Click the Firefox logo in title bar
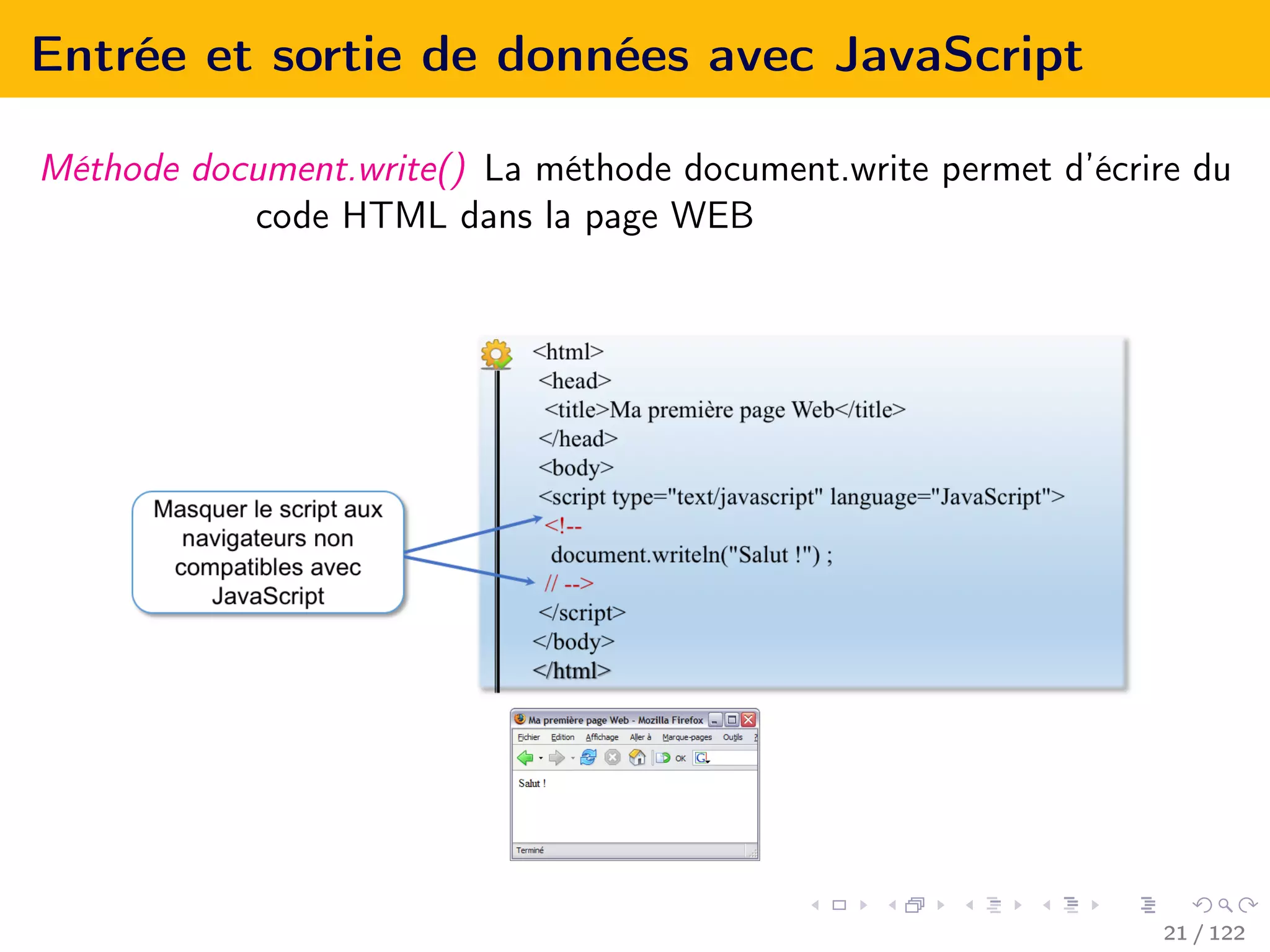 [520, 719]
